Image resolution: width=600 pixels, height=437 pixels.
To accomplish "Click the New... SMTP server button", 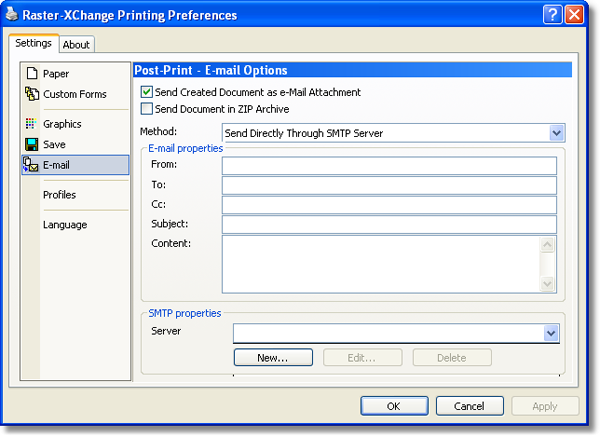I will [x=273, y=357].
